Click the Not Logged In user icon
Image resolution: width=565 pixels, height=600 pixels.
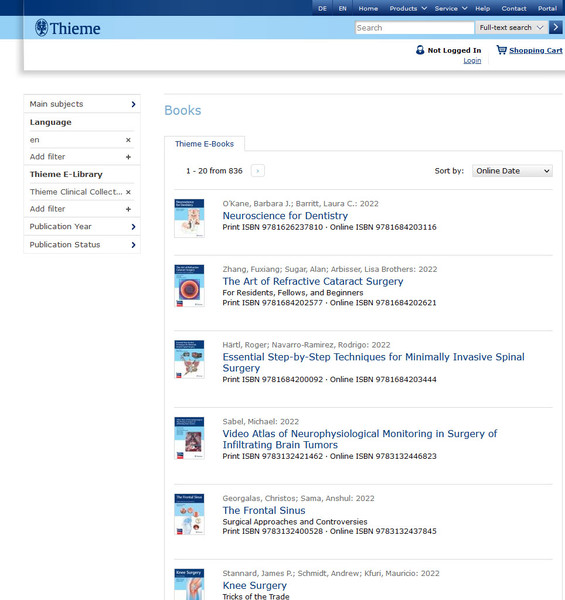point(420,50)
